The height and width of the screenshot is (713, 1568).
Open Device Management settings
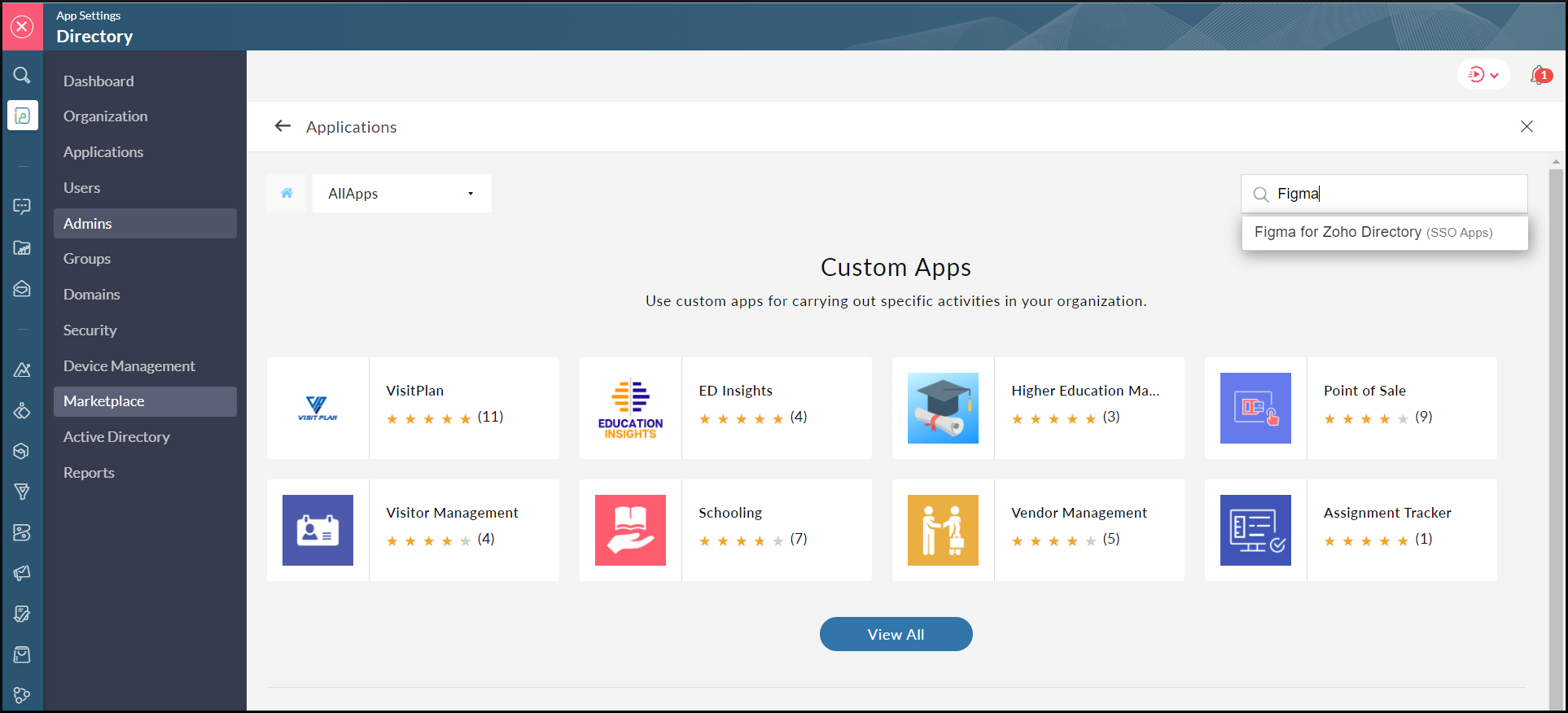pyautogui.click(x=129, y=366)
